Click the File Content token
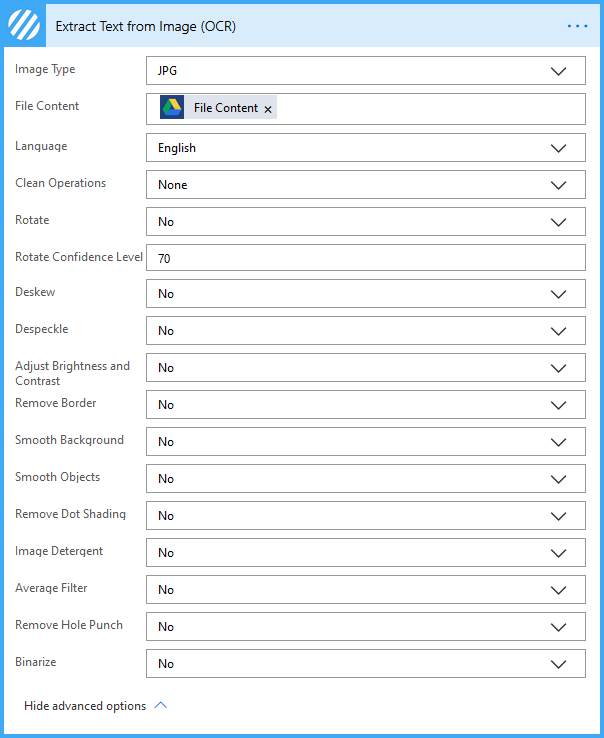Viewport: 604px width, 738px height. pos(218,107)
